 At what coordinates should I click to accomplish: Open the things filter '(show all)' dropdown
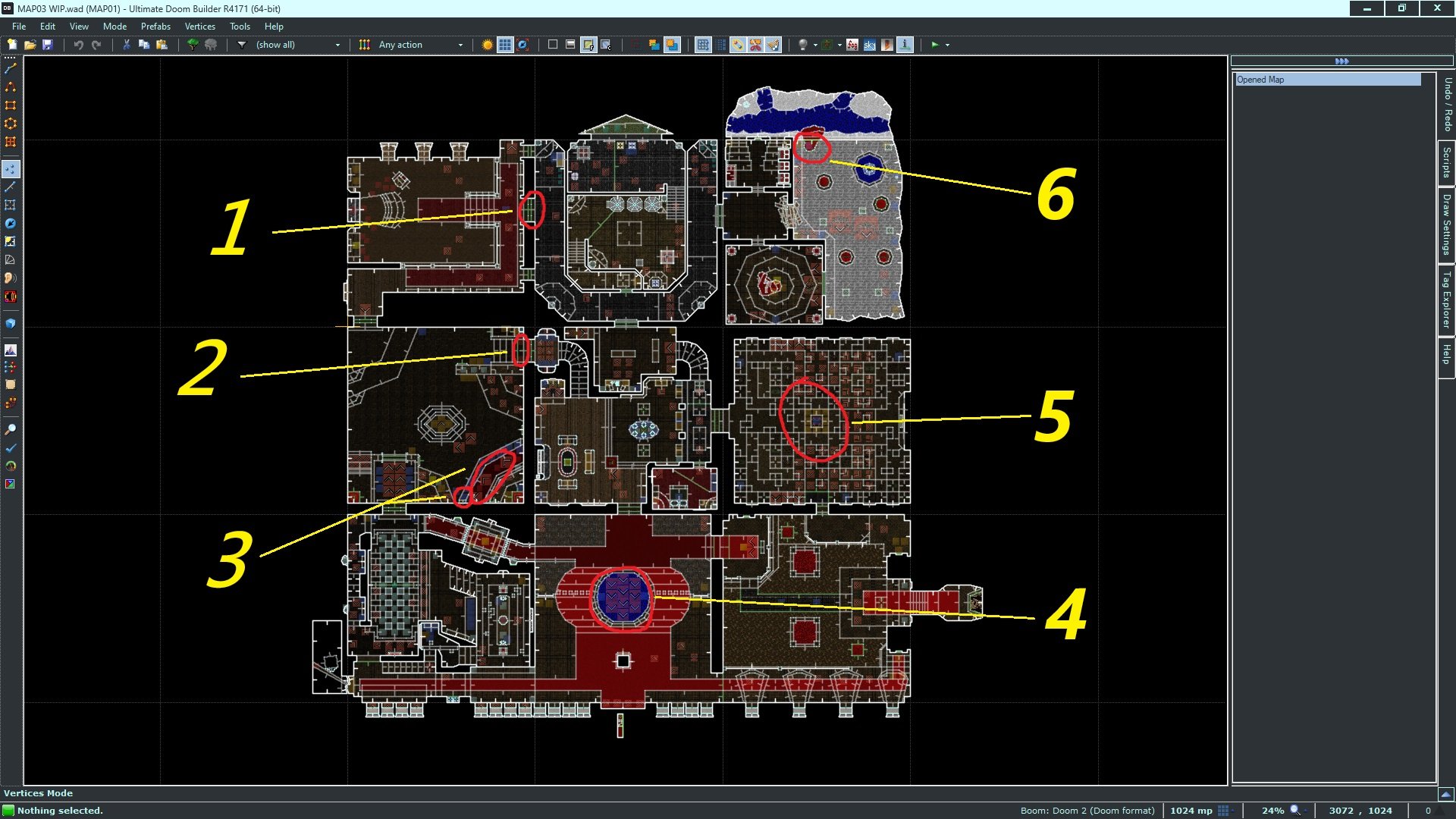(x=298, y=45)
